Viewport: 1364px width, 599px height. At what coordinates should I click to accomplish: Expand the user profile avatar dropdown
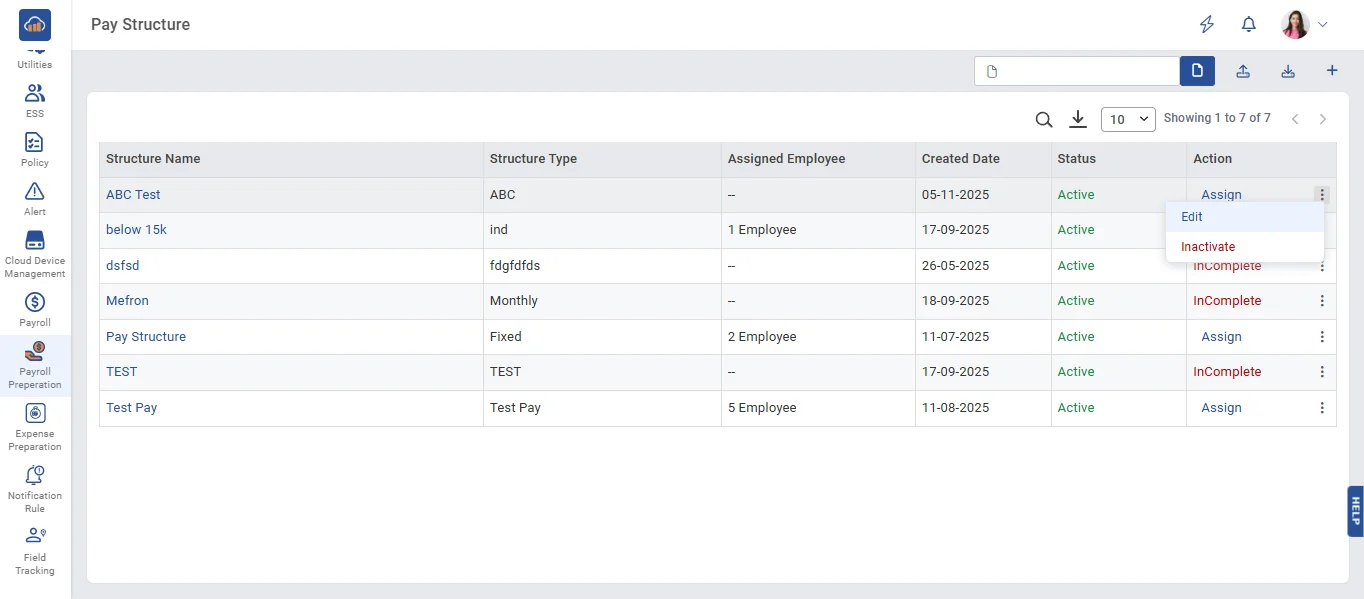click(x=1305, y=25)
